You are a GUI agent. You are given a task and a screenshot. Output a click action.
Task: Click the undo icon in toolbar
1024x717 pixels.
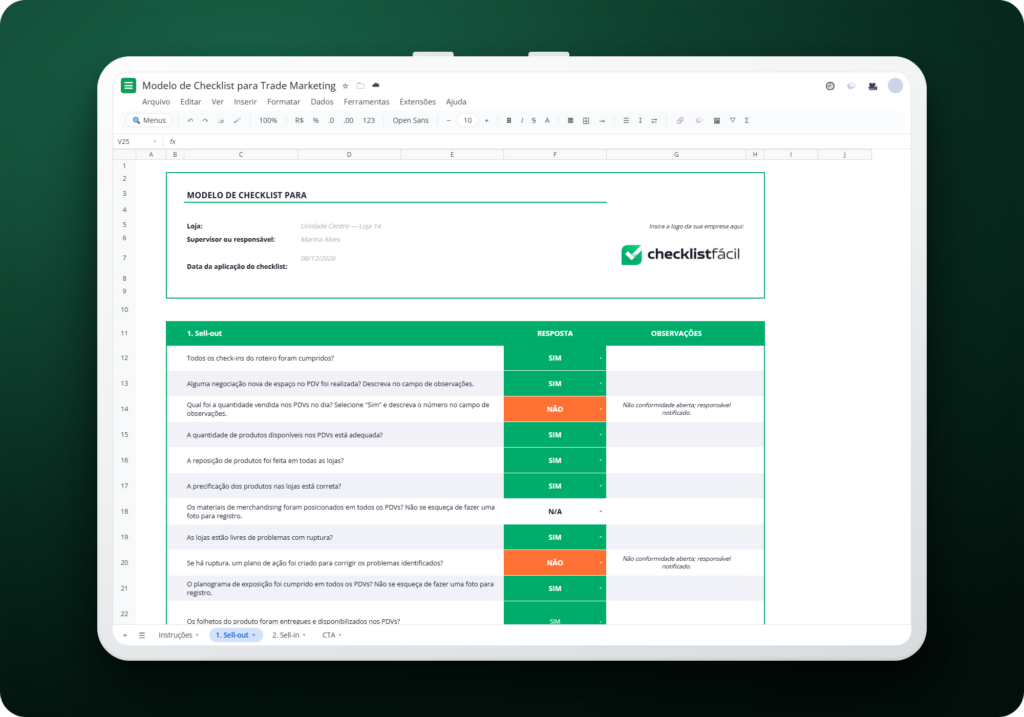point(190,121)
